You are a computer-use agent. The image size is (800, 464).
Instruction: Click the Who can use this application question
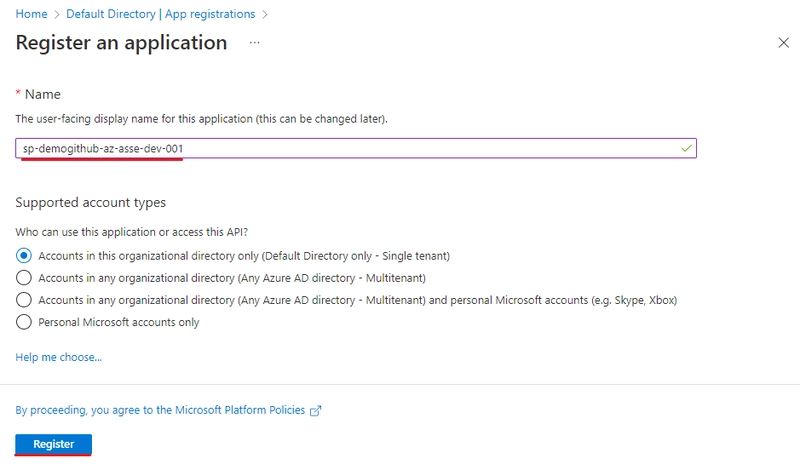point(132,232)
